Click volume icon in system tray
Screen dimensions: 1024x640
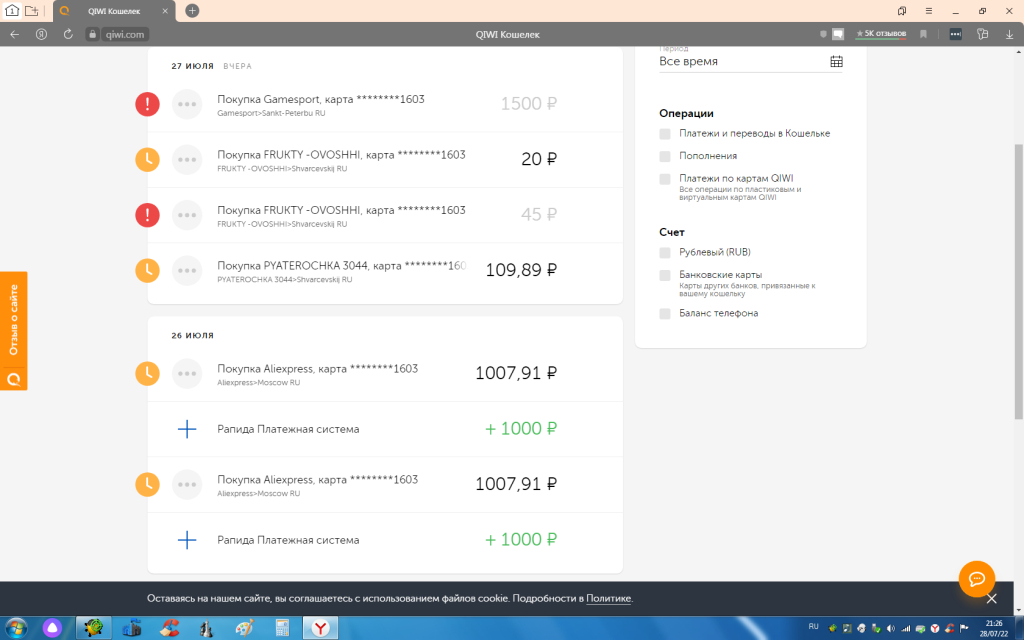891,628
